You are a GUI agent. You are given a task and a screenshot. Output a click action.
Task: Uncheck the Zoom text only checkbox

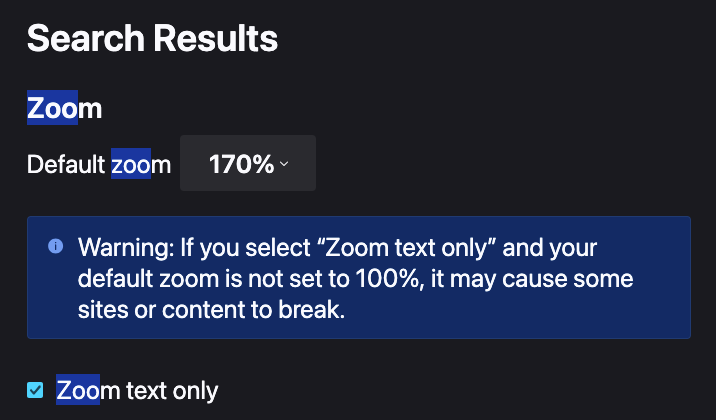coord(35,390)
